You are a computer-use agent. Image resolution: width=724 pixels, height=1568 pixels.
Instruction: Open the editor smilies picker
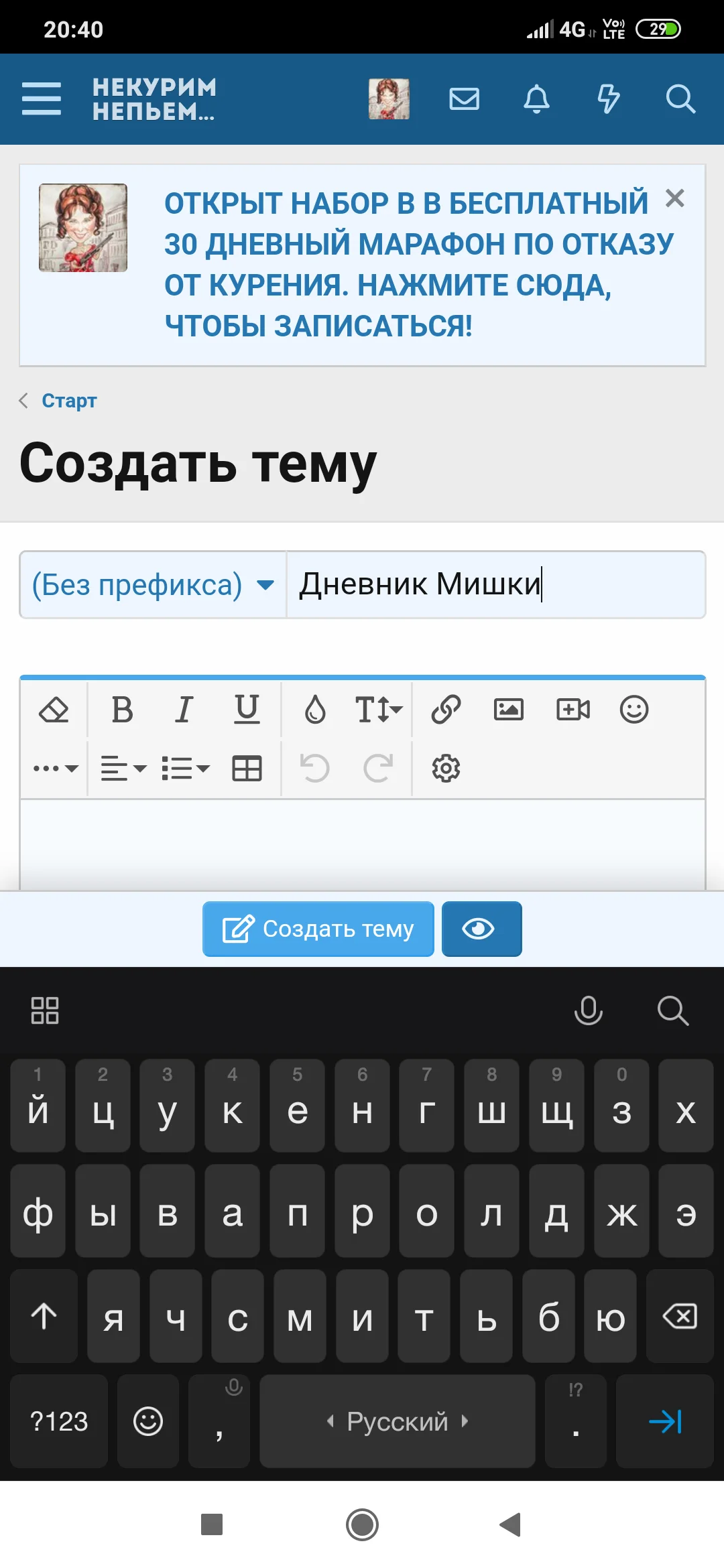click(x=634, y=710)
